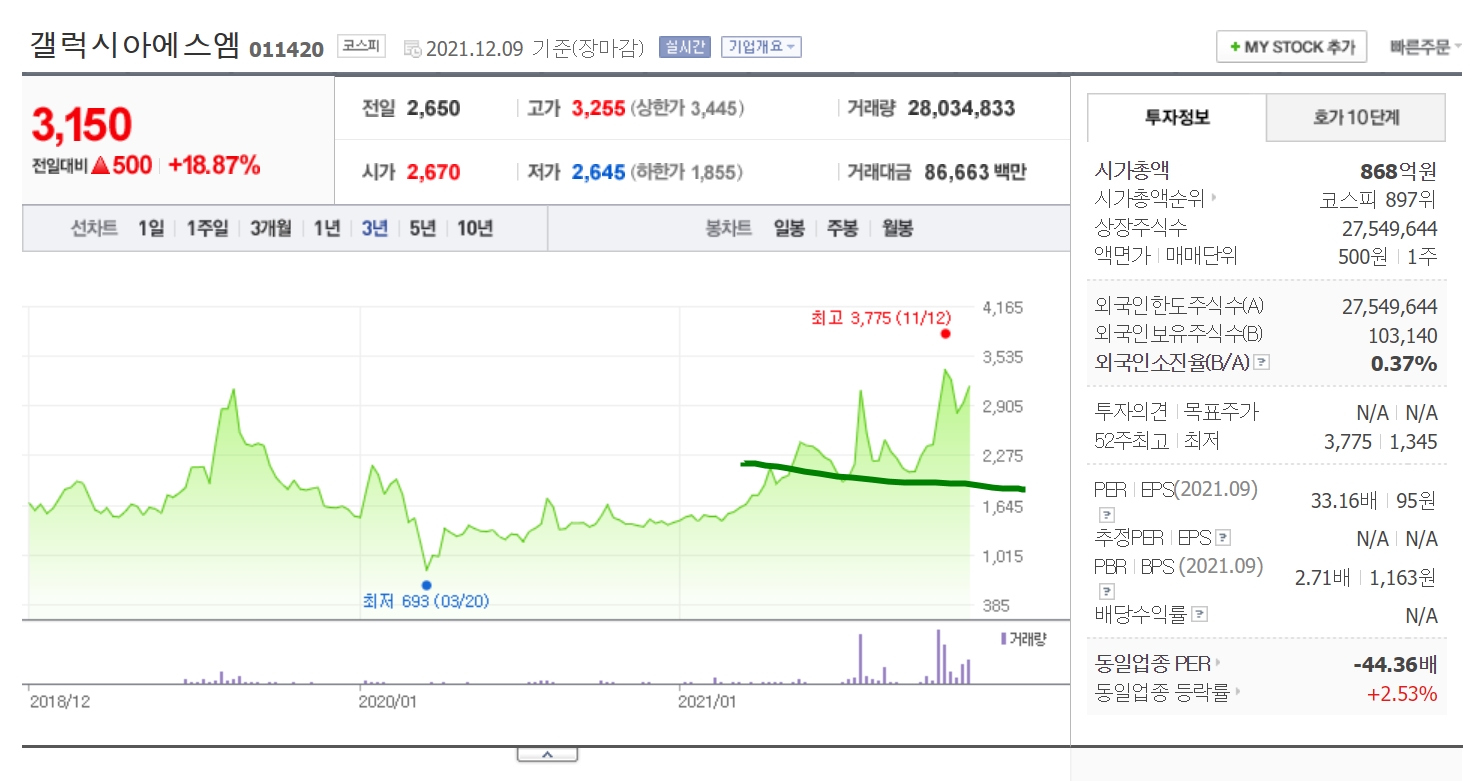The image size is (1475, 781).
Task: Select the 1년 line chart period
Action: click(327, 228)
